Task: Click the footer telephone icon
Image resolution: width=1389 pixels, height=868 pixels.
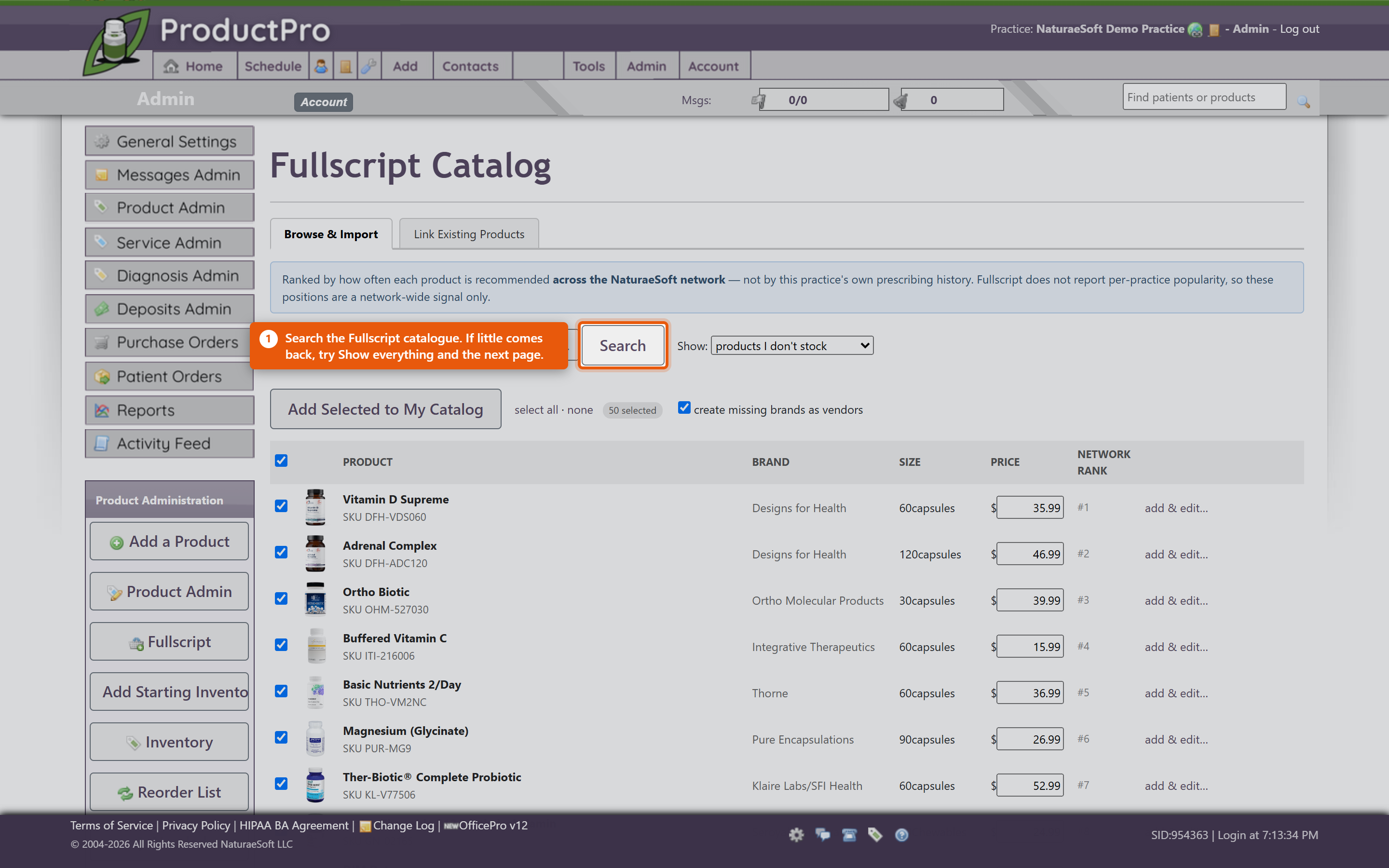Action: pyautogui.click(x=849, y=835)
